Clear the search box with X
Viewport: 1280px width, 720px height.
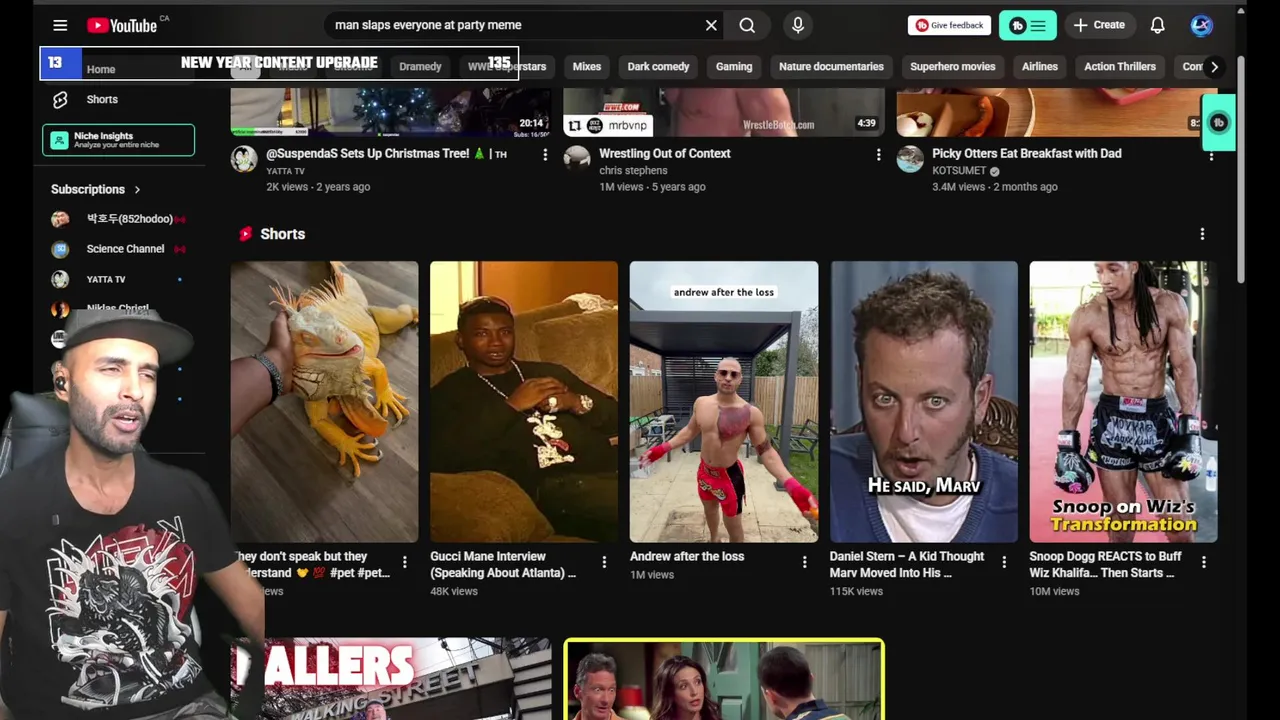(711, 25)
